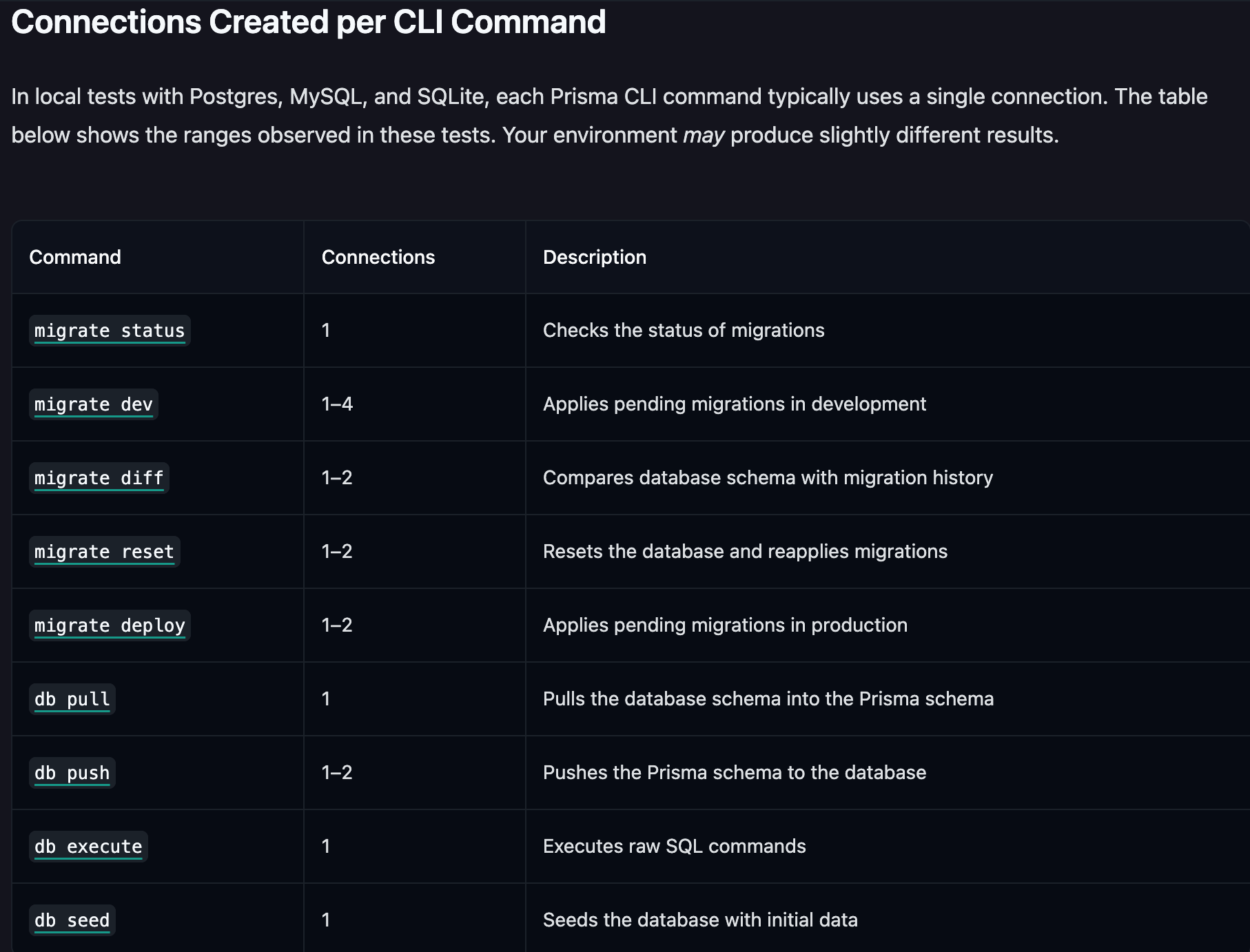Follow the migrate diff link

click(99, 478)
